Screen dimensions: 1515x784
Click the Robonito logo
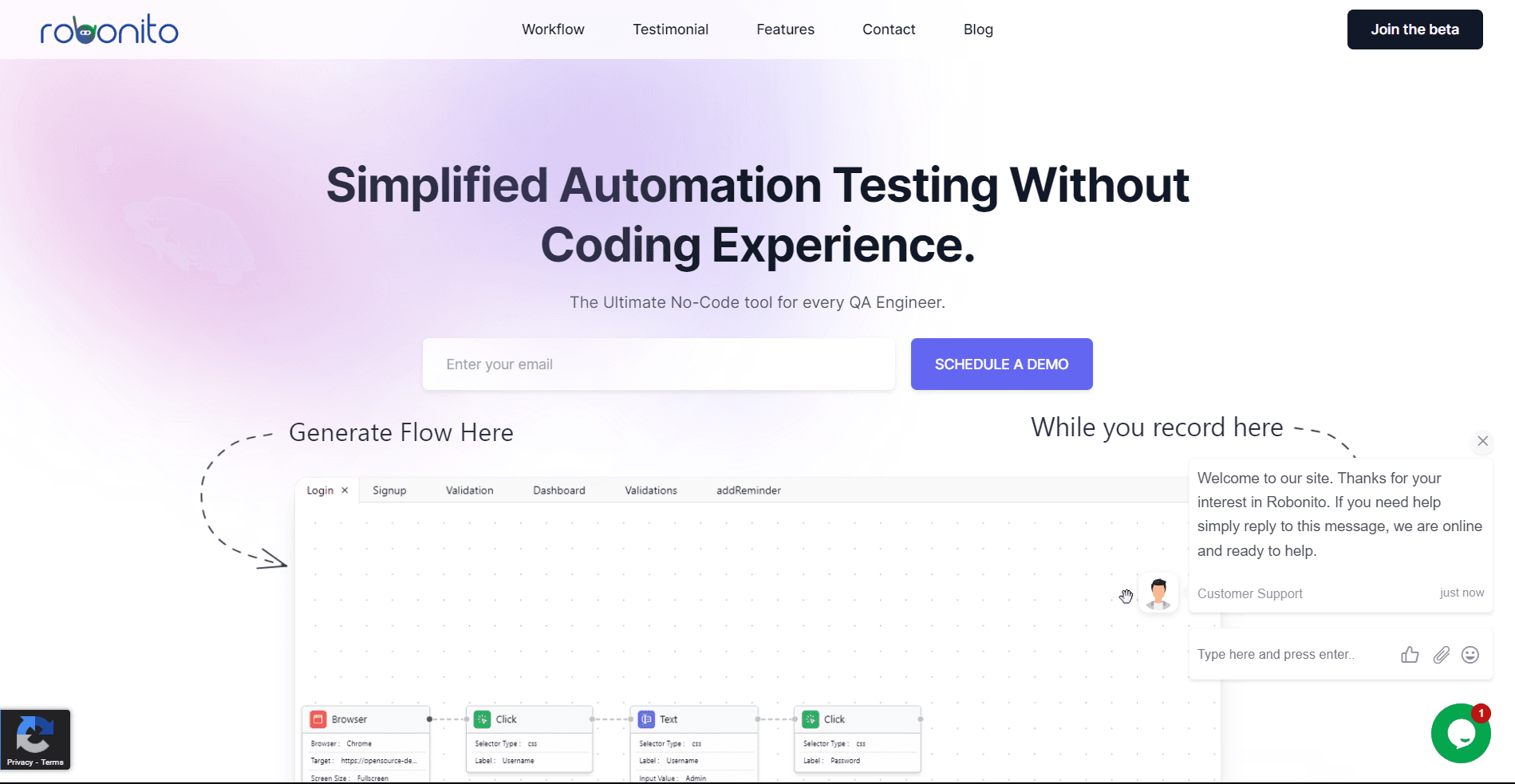(109, 30)
